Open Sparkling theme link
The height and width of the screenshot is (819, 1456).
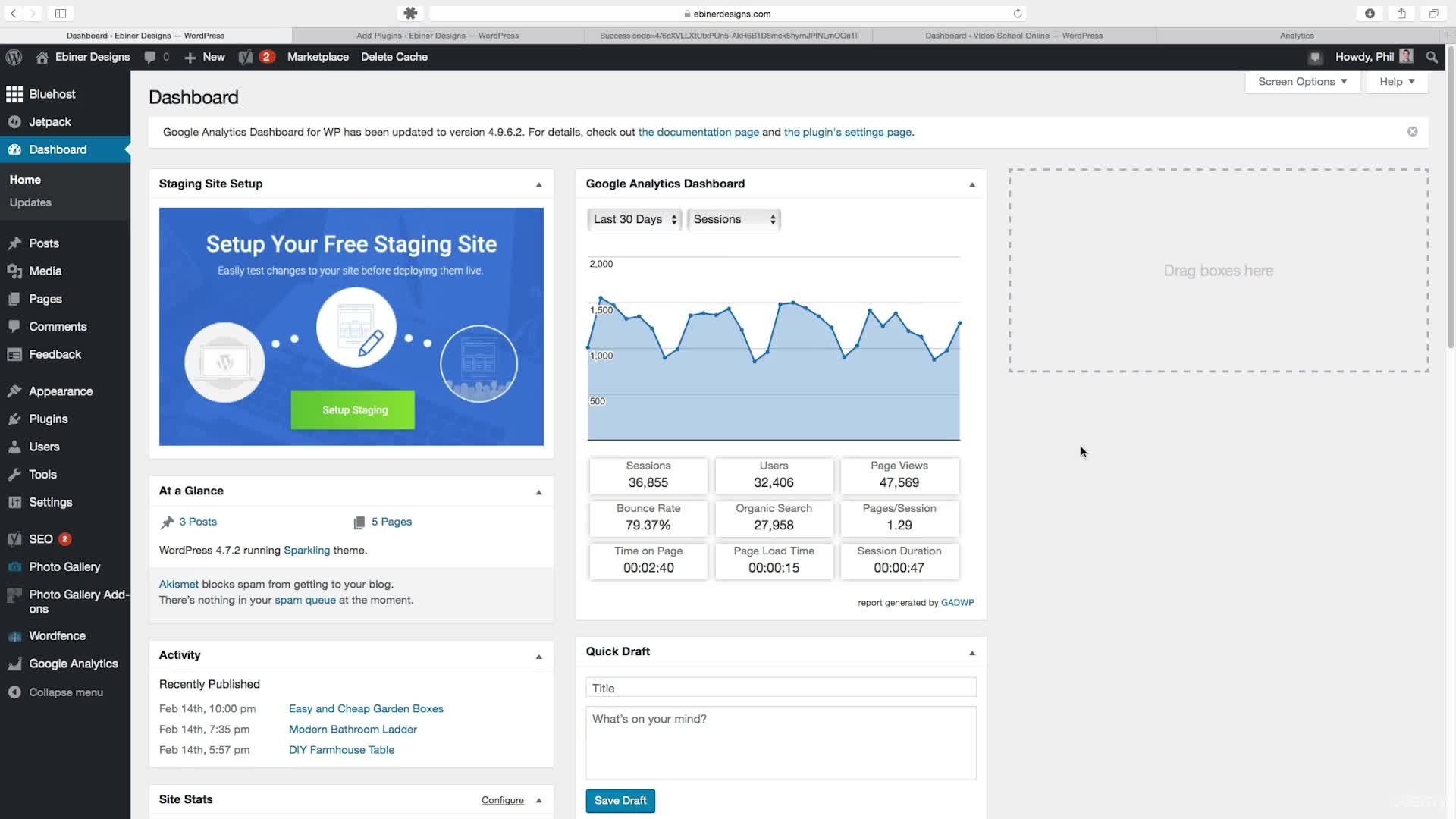[306, 551]
